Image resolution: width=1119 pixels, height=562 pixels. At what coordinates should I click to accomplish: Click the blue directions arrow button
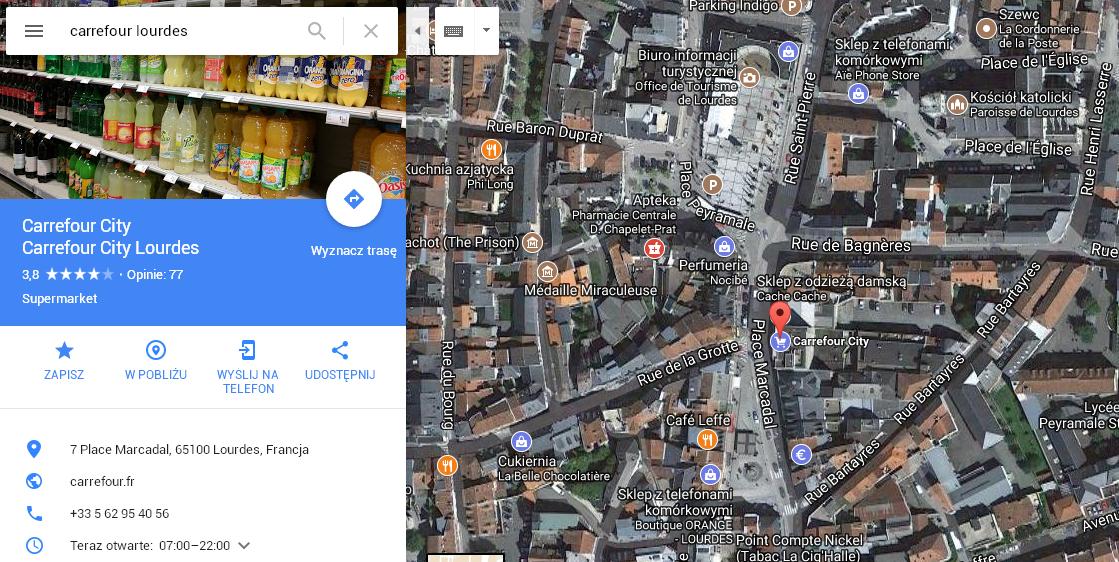point(354,199)
